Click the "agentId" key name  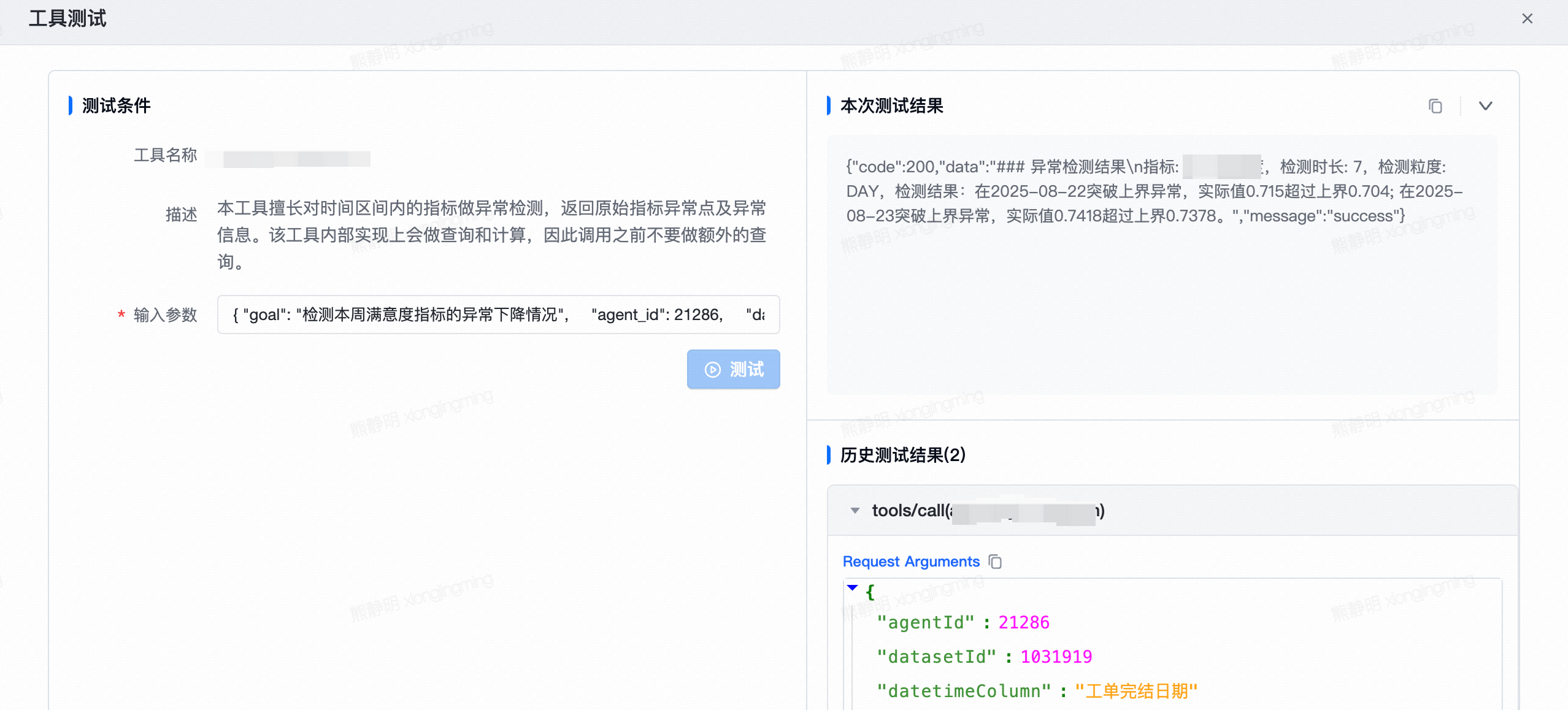tap(925, 622)
